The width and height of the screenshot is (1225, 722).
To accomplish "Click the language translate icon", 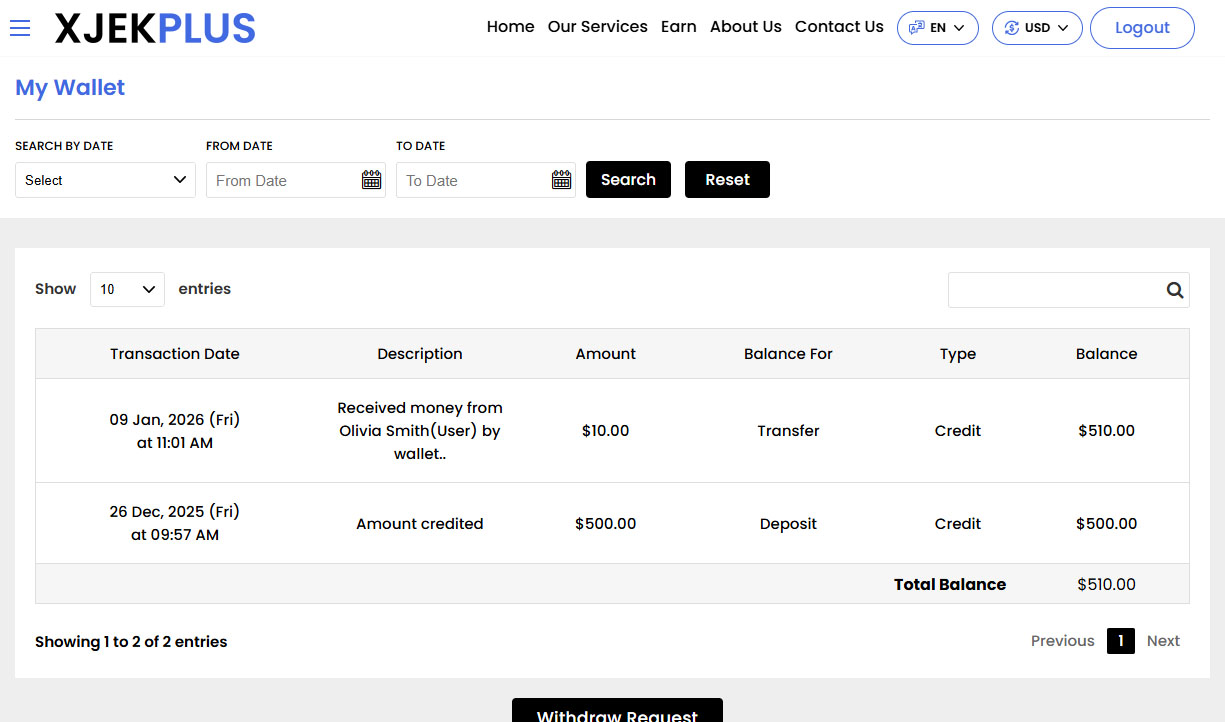I will (x=916, y=28).
